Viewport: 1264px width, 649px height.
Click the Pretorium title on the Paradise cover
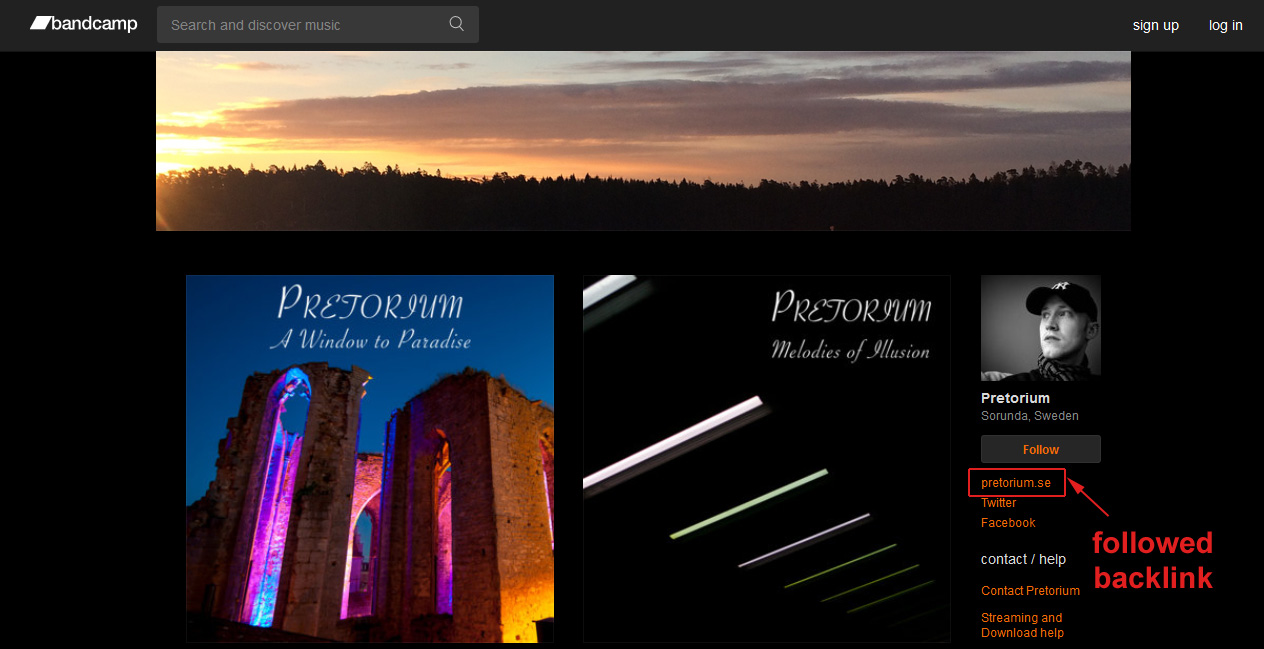click(x=370, y=303)
